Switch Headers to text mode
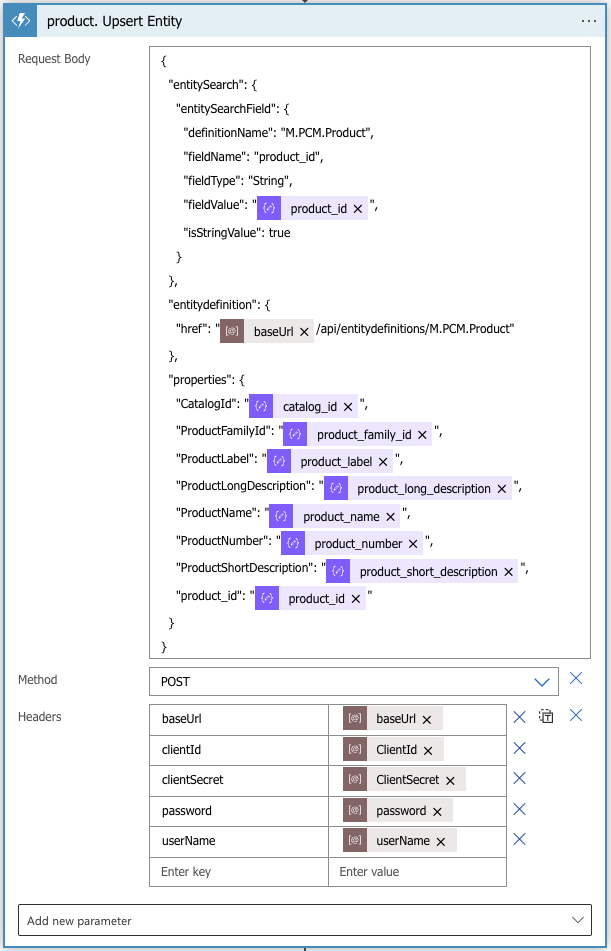This screenshot has height=951, width=611. tap(547, 716)
